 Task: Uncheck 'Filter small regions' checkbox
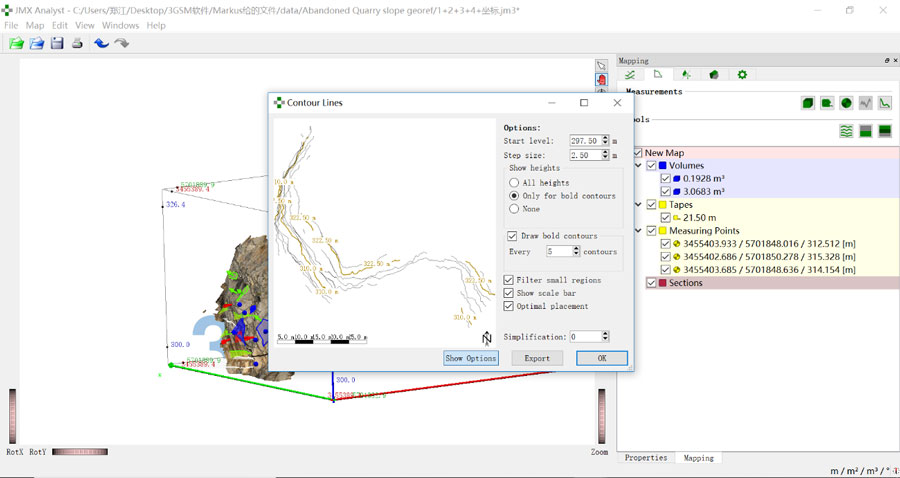click(x=509, y=280)
